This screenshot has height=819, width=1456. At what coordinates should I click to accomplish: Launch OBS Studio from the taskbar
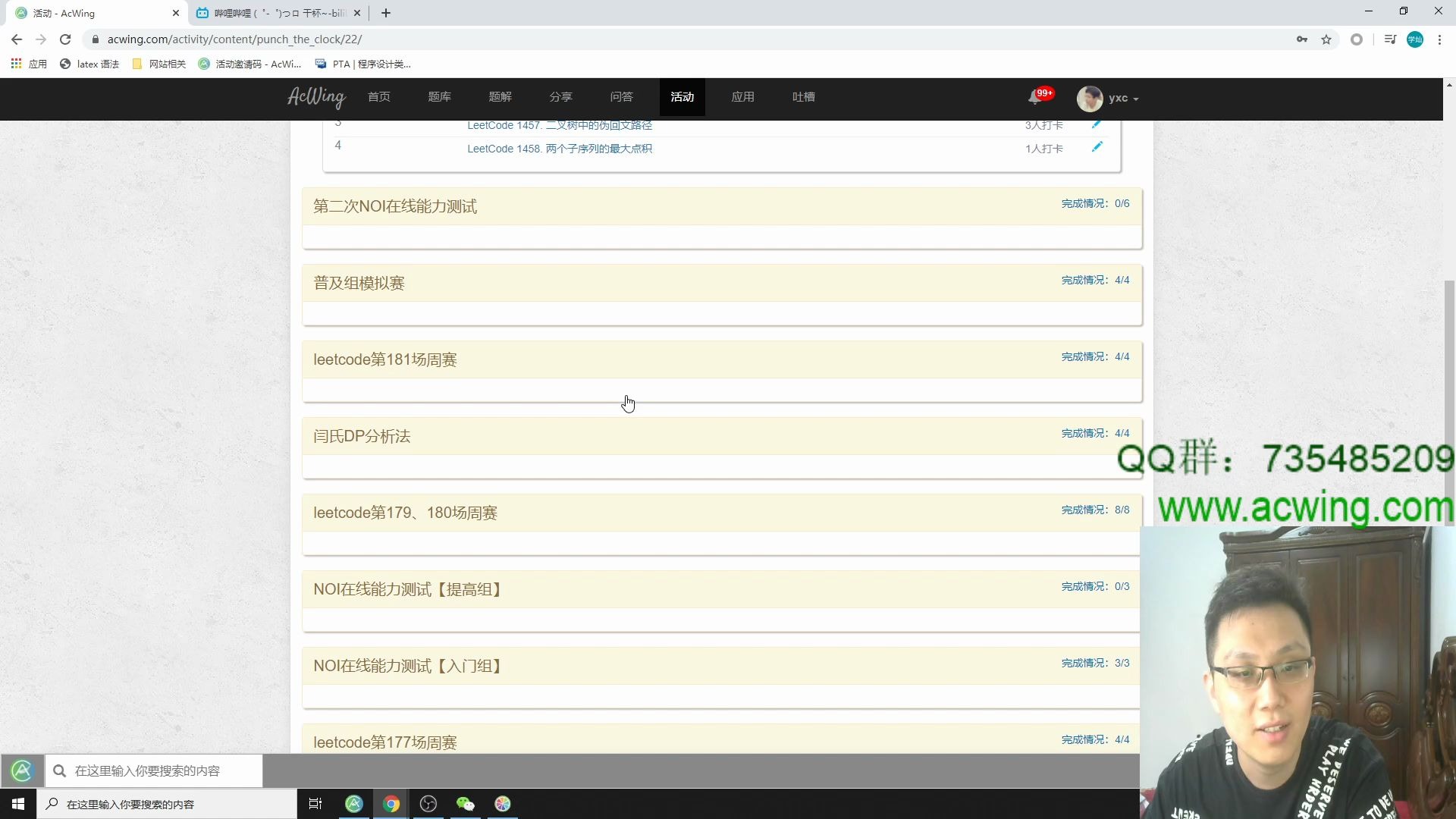(428, 803)
